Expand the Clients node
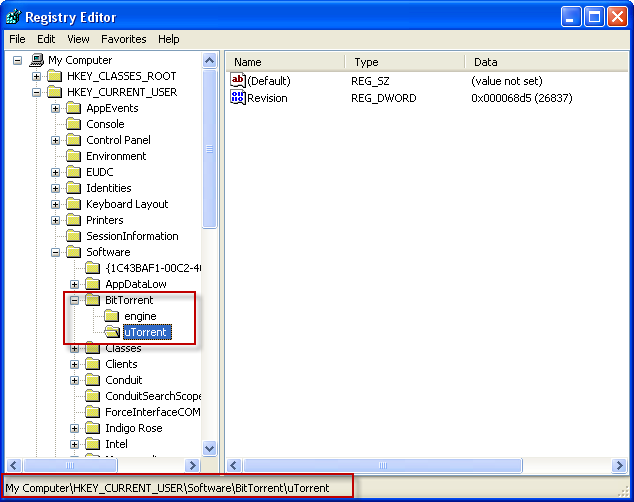Viewport: 634px width, 502px height. pyautogui.click(x=74, y=365)
